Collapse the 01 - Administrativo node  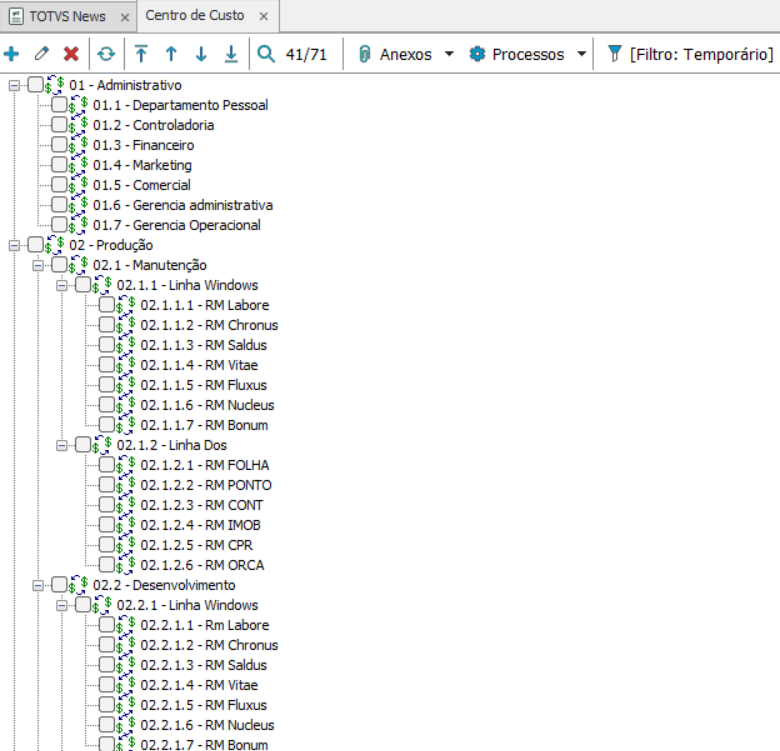[14, 86]
